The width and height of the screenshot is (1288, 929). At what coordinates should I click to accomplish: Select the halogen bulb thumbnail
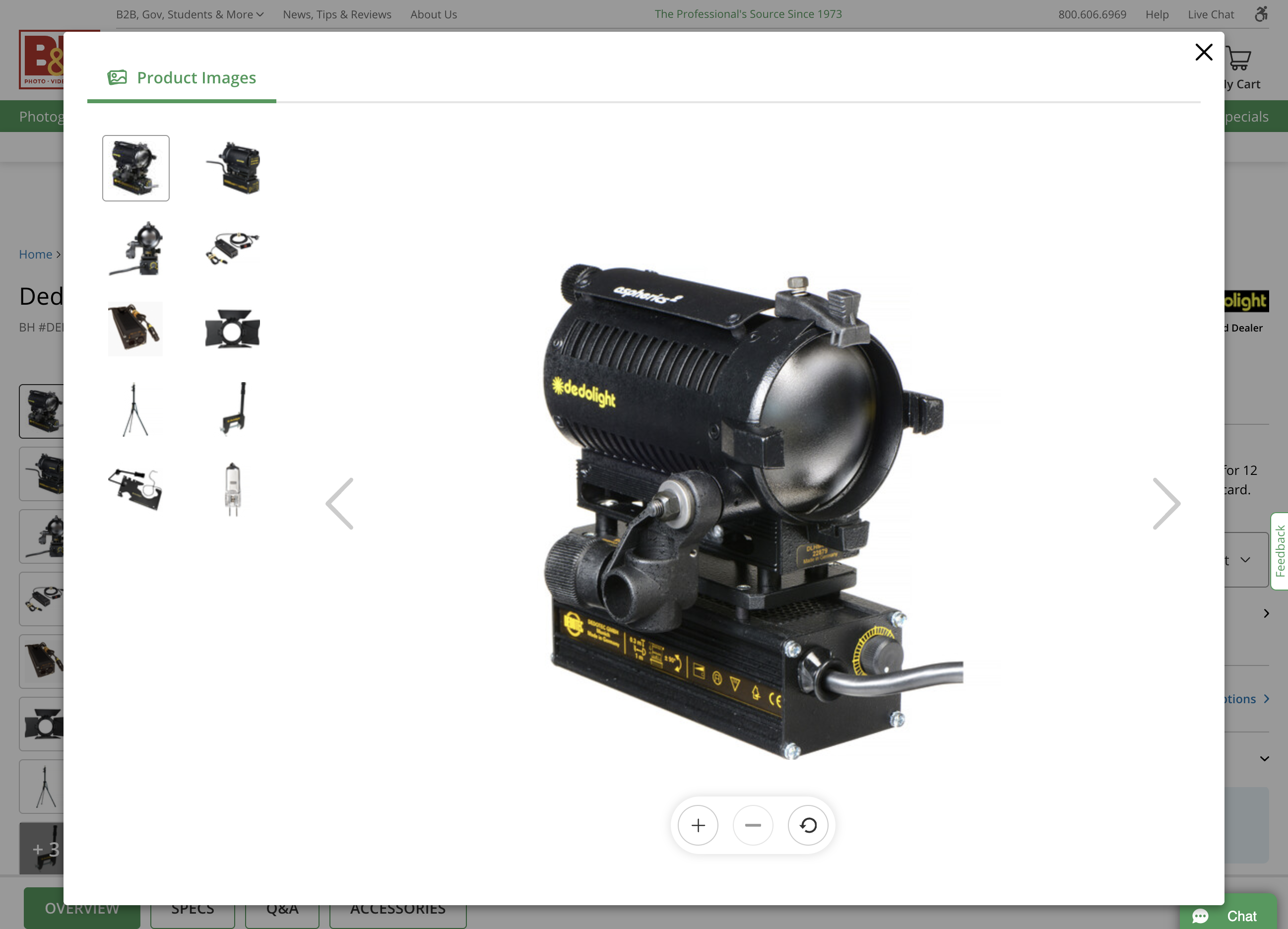pos(232,489)
